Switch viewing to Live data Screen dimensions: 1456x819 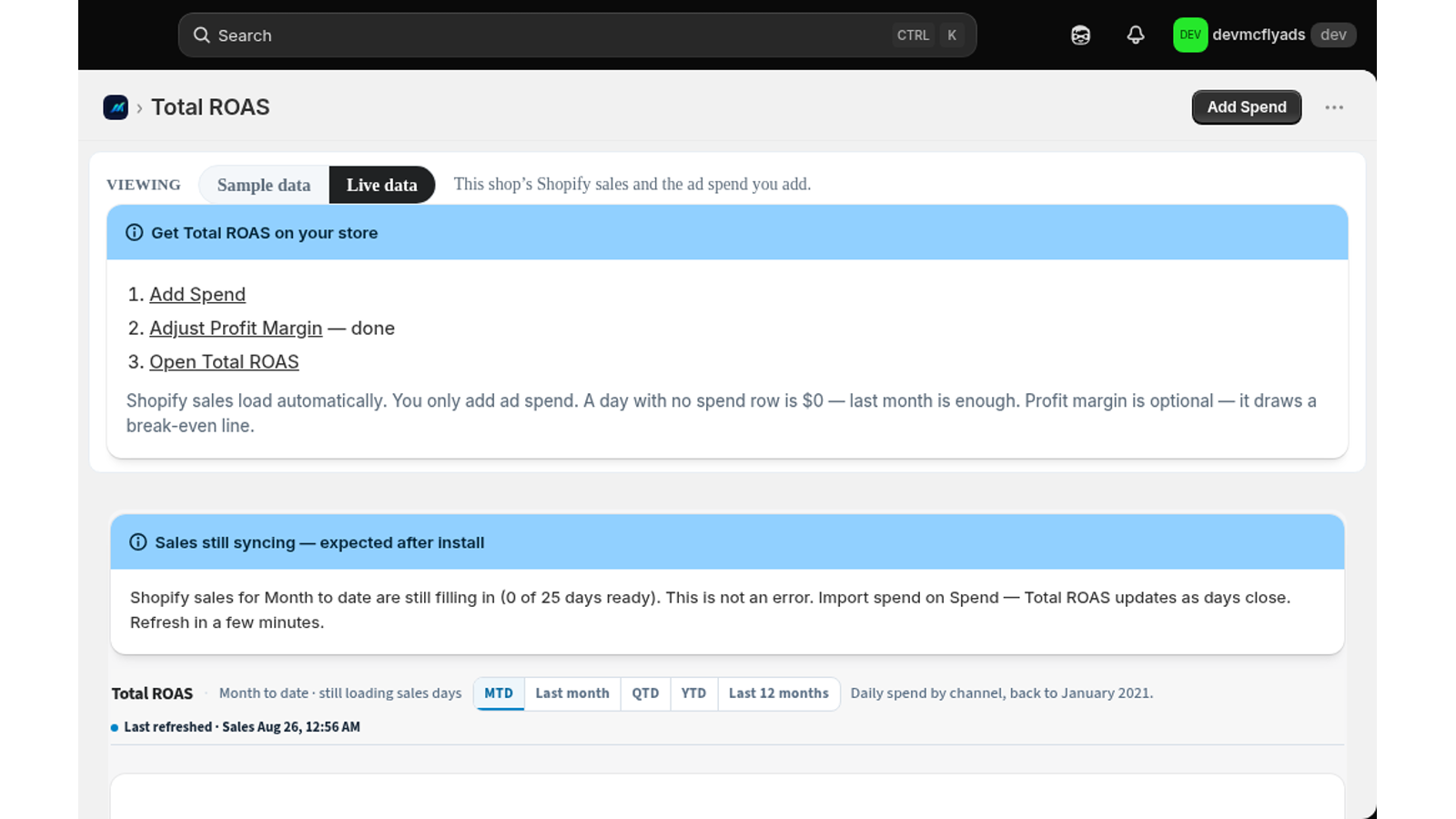coord(381,185)
